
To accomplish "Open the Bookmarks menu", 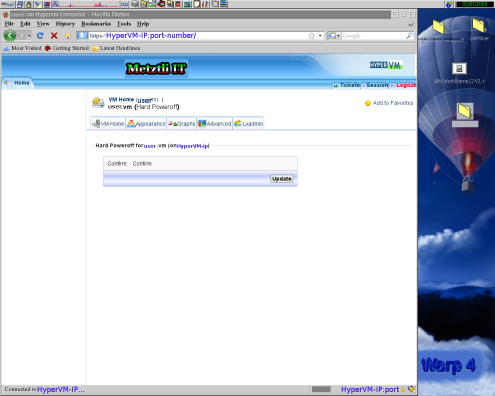I will point(96,24).
